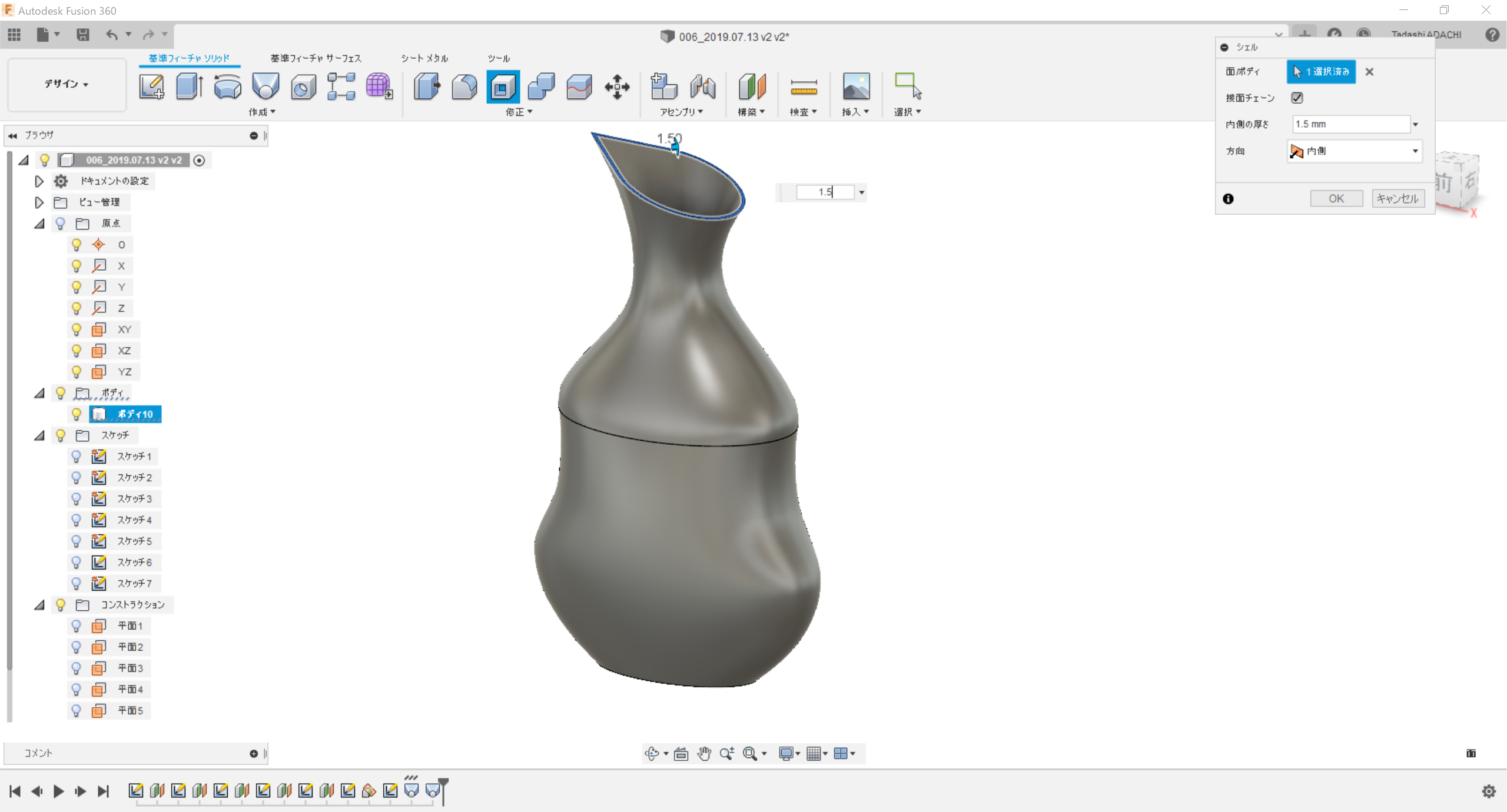The width and height of the screenshot is (1507, 812).
Task: Click the 内側の厚さ thickness input field
Action: point(1350,124)
